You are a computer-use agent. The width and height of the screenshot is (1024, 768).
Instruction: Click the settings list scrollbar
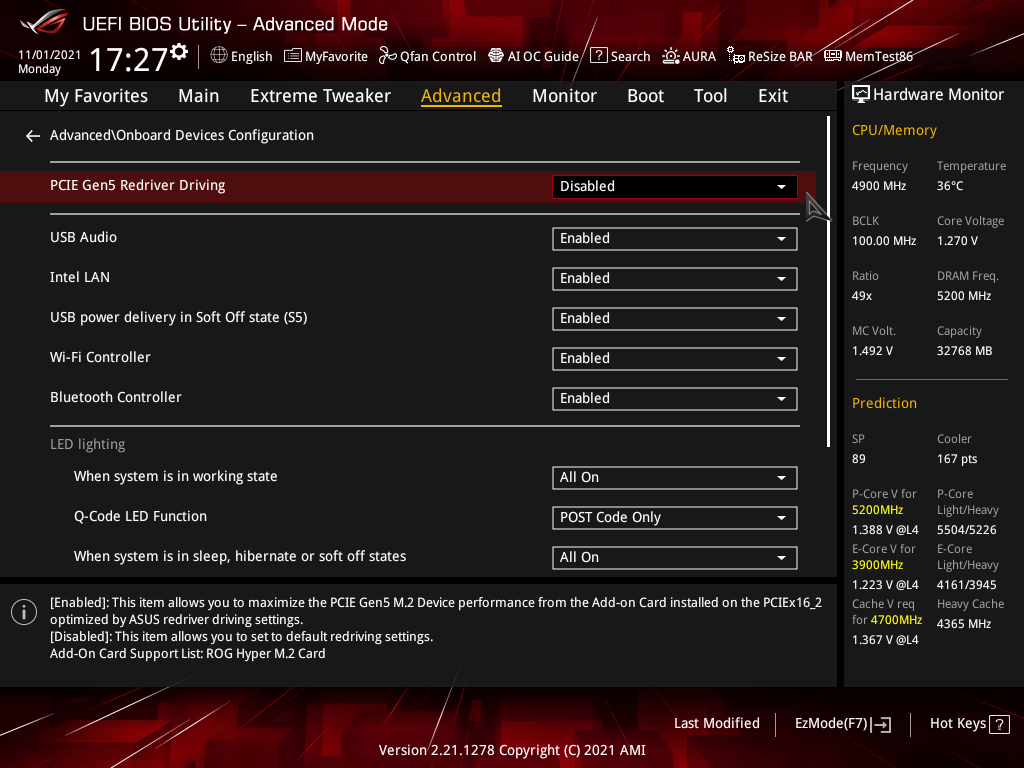(828, 281)
